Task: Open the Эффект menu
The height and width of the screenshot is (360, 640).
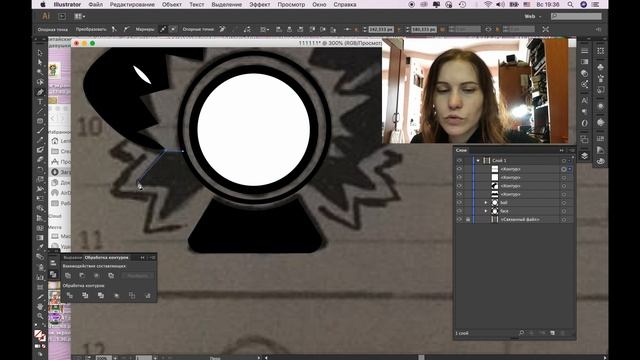Action: pos(260,4)
